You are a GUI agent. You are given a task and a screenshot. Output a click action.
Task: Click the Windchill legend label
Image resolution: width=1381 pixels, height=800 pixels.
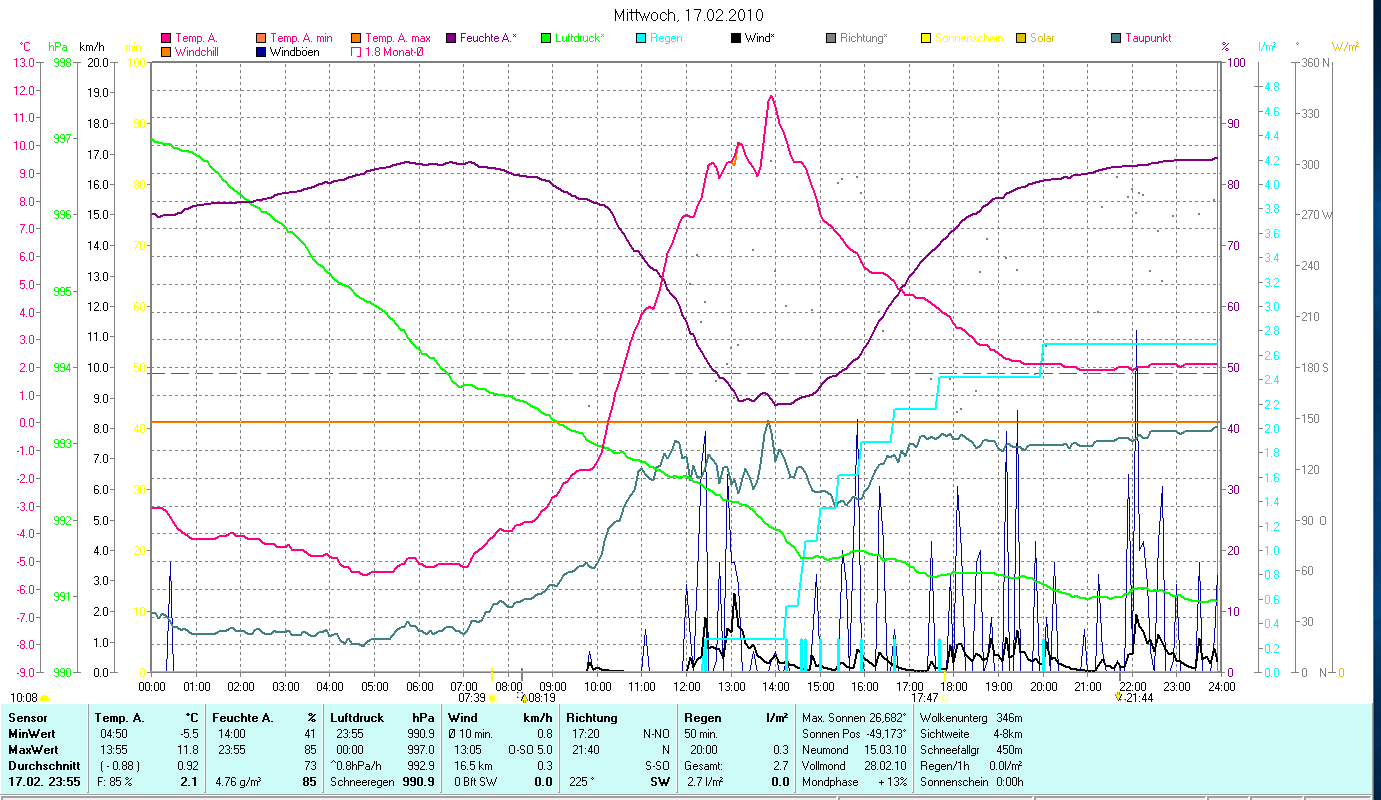[x=198, y=51]
